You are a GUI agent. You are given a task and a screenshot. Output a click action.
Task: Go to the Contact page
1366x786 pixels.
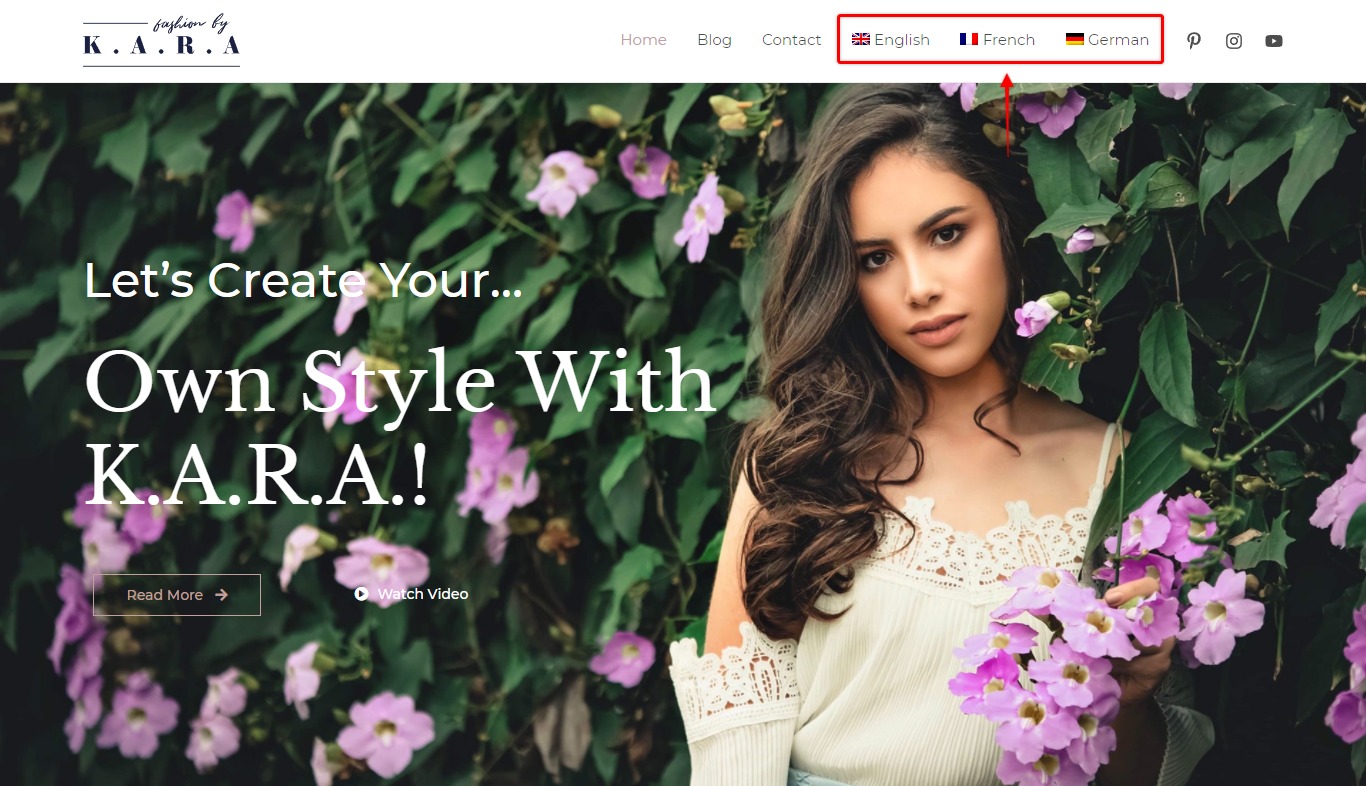pos(791,40)
